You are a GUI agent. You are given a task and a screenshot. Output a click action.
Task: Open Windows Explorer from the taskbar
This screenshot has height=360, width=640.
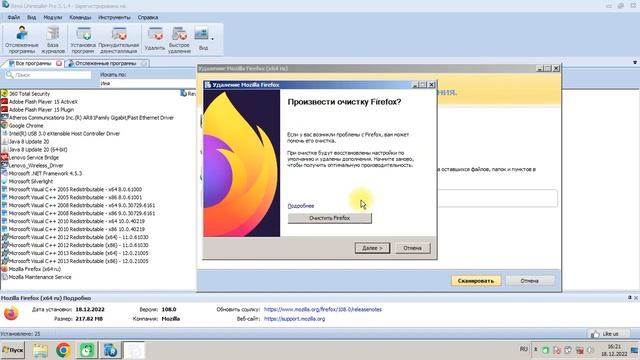[x=40, y=350]
